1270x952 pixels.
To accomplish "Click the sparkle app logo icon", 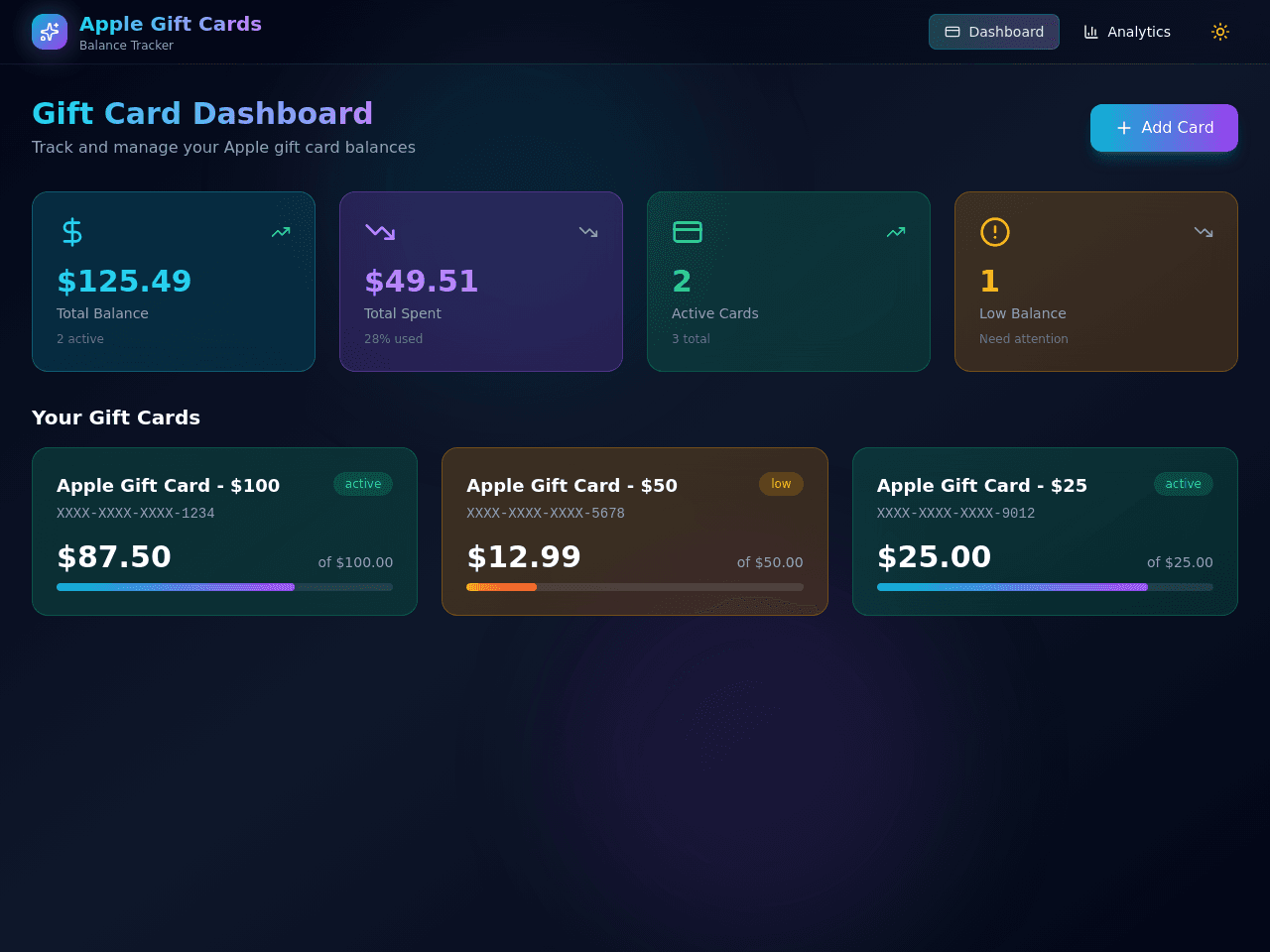I will pyautogui.click(x=50, y=32).
